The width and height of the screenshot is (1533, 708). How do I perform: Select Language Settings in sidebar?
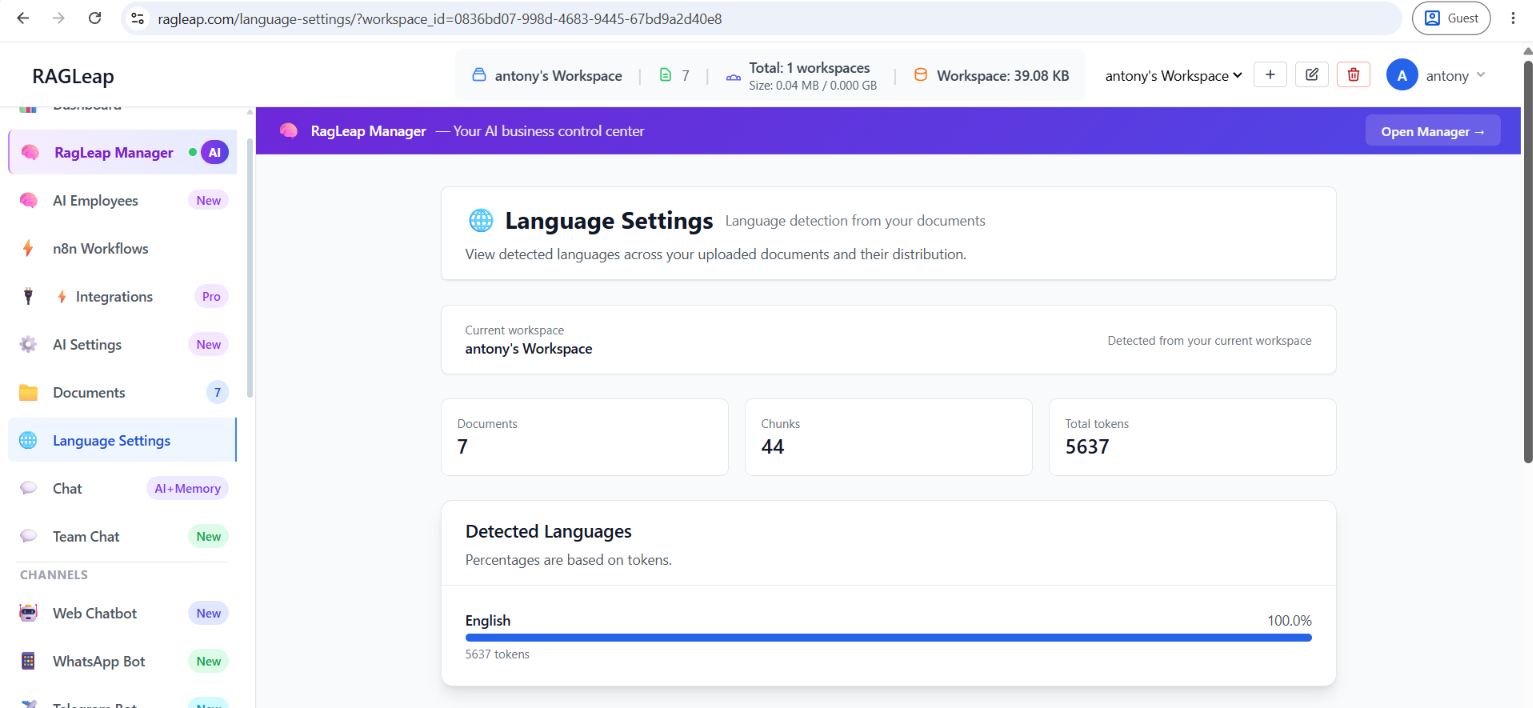coord(122,440)
